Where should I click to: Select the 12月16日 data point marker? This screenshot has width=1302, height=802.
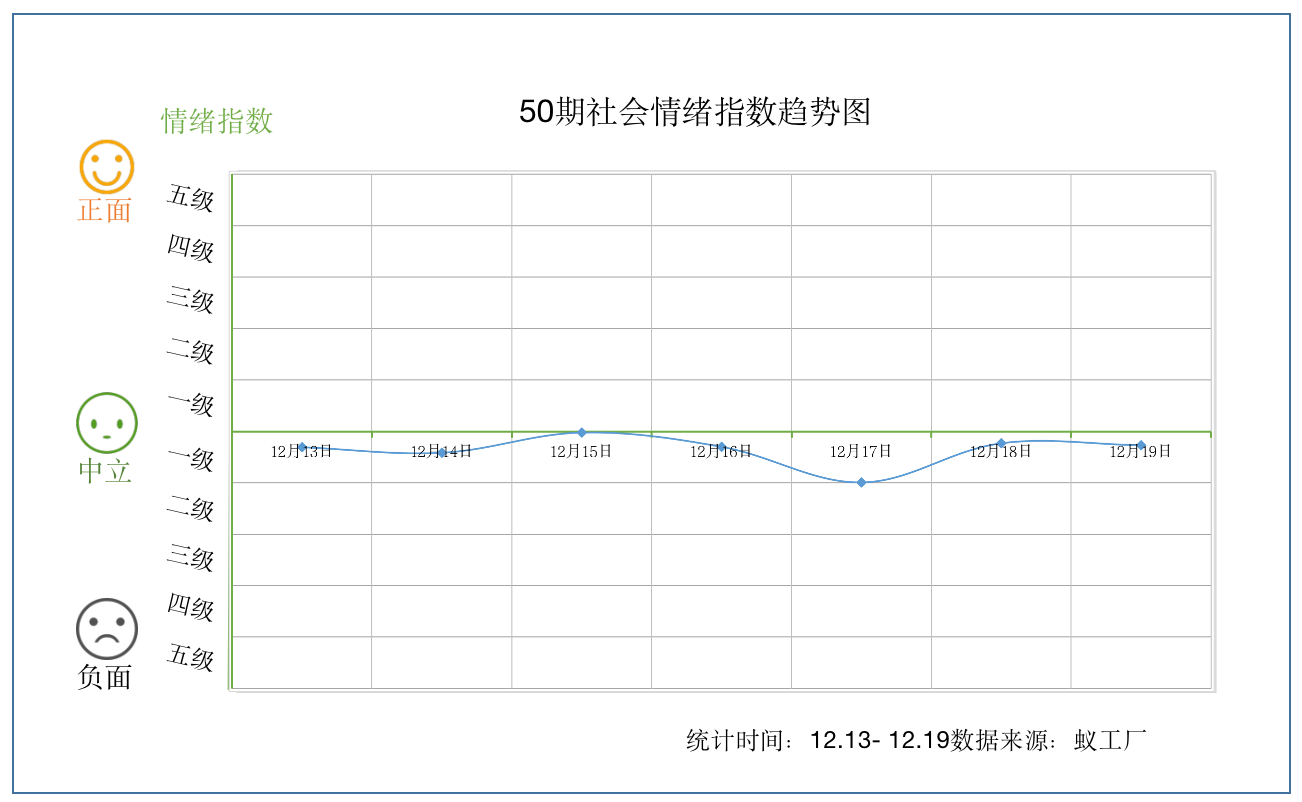[721, 446]
